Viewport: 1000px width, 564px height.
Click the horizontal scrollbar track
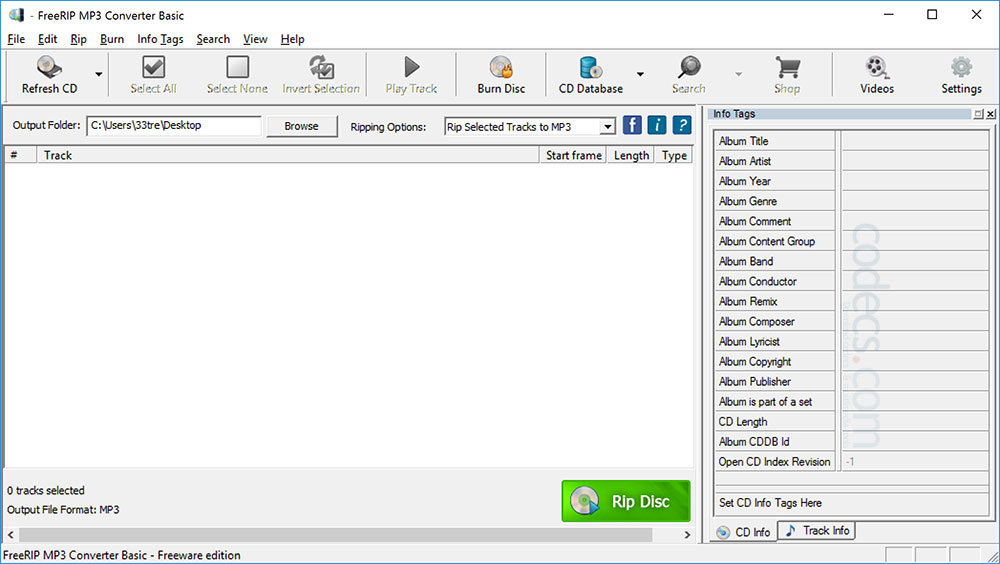click(x=348, y=535)
